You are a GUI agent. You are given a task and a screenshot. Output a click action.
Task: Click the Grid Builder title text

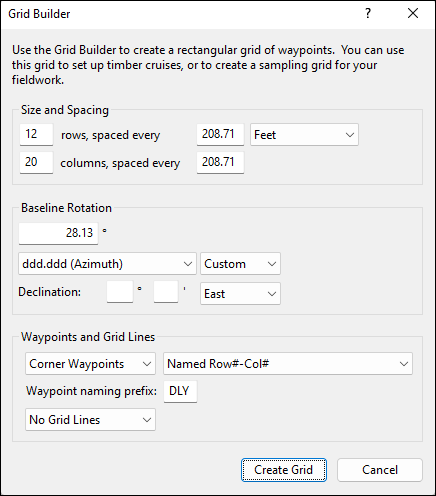click(x=39, y=14)
